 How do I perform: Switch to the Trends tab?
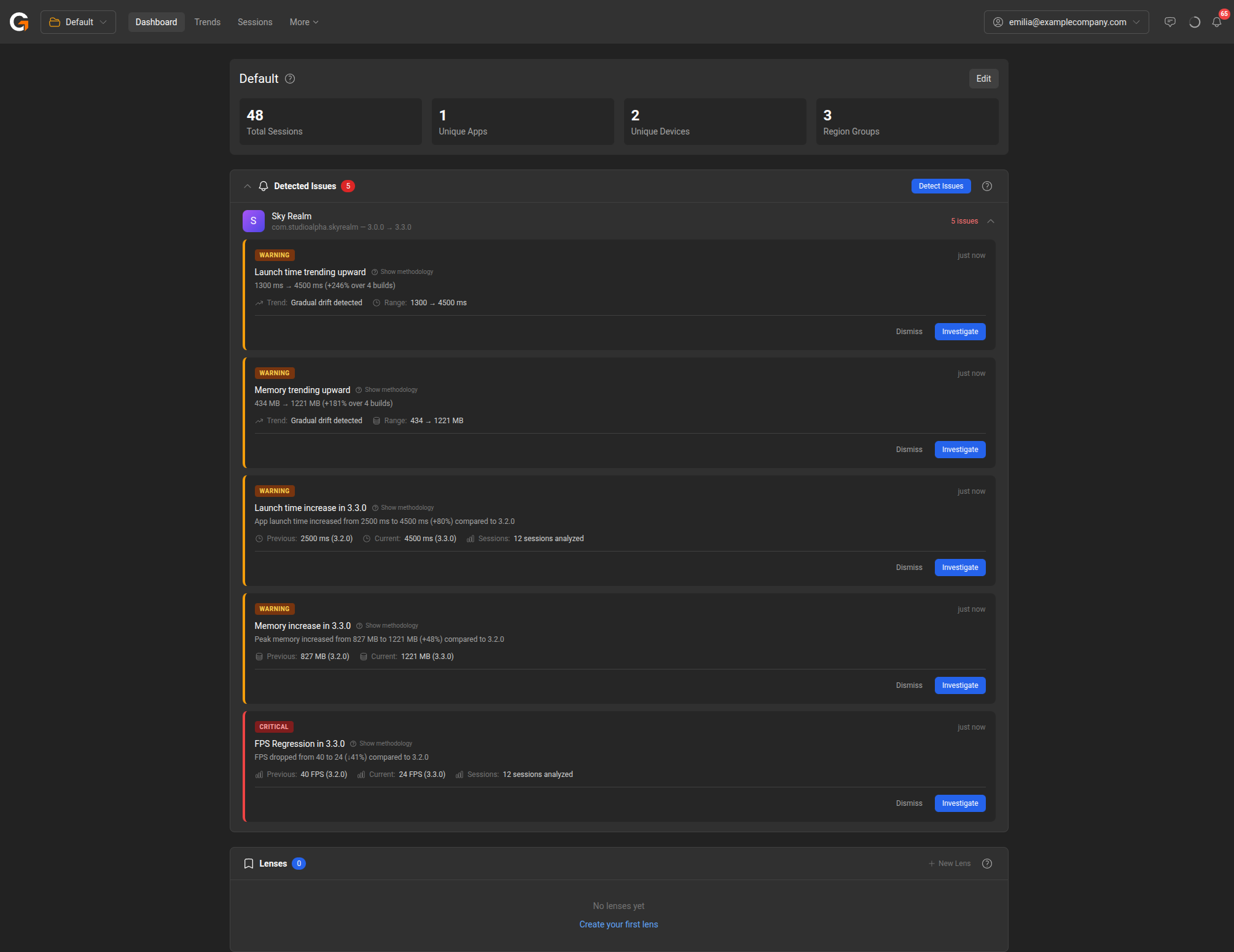207,22
